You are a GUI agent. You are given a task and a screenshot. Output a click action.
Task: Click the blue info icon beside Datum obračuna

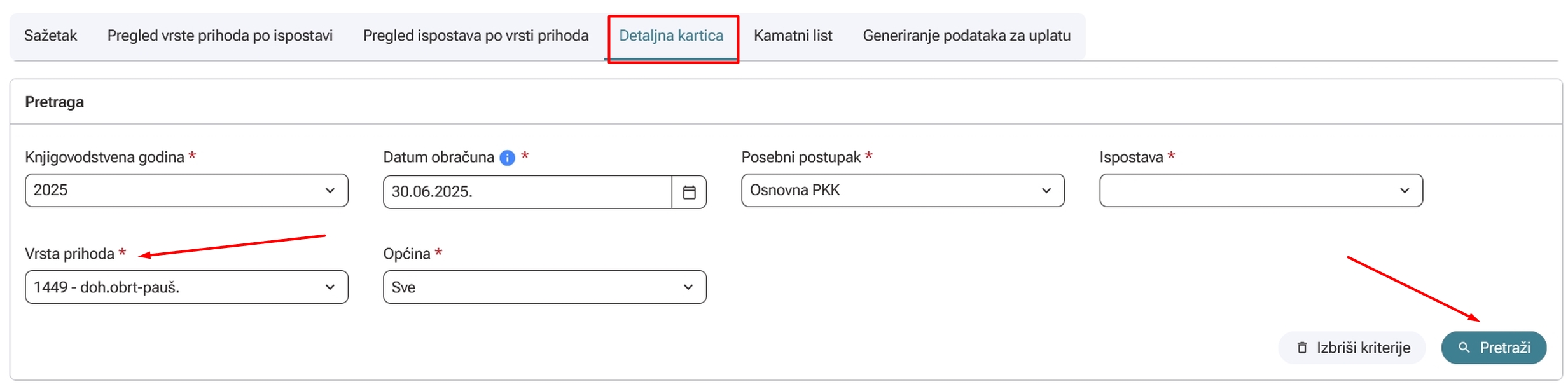(507, 158)
